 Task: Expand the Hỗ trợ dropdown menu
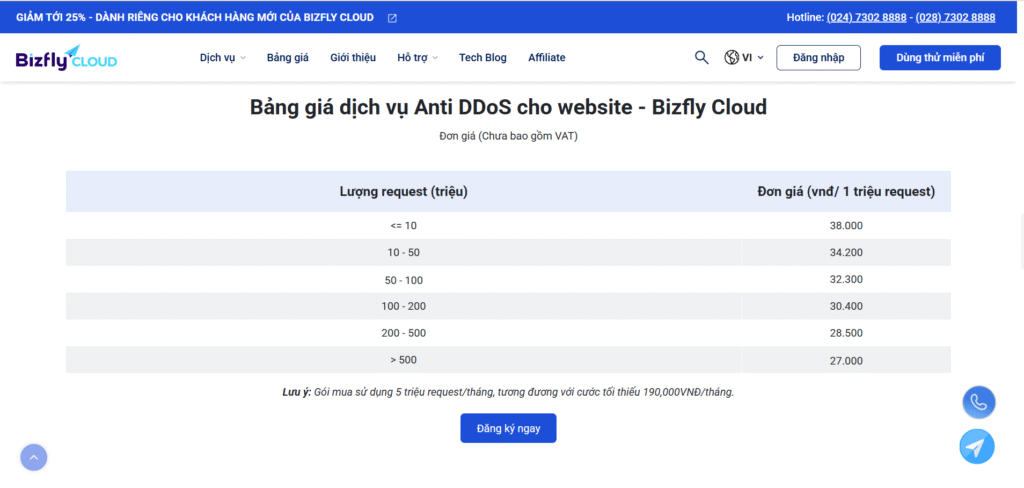pos(417,58)
